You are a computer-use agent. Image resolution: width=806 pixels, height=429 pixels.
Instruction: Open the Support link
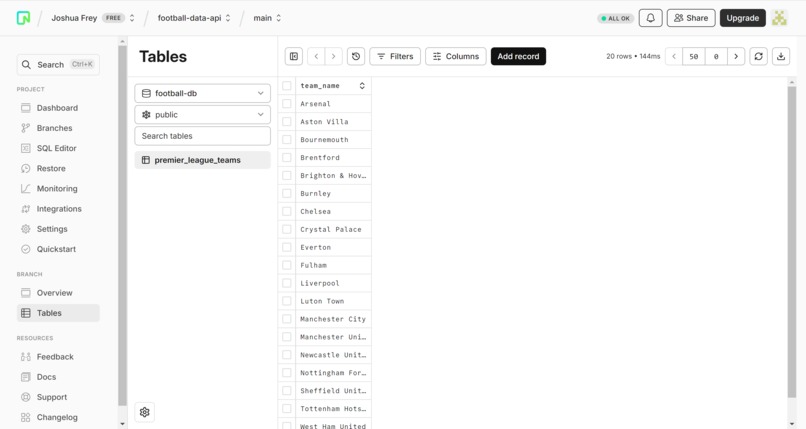58,397
